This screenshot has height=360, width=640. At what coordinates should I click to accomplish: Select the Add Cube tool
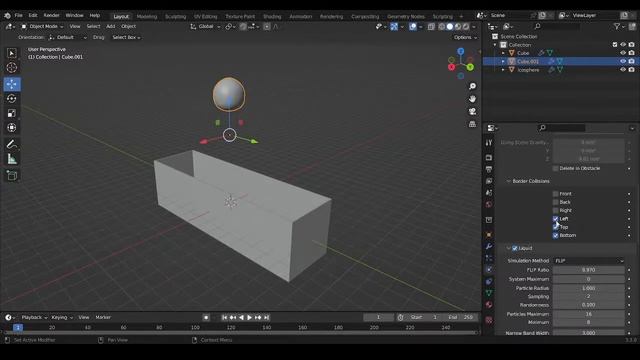[12, 176]
